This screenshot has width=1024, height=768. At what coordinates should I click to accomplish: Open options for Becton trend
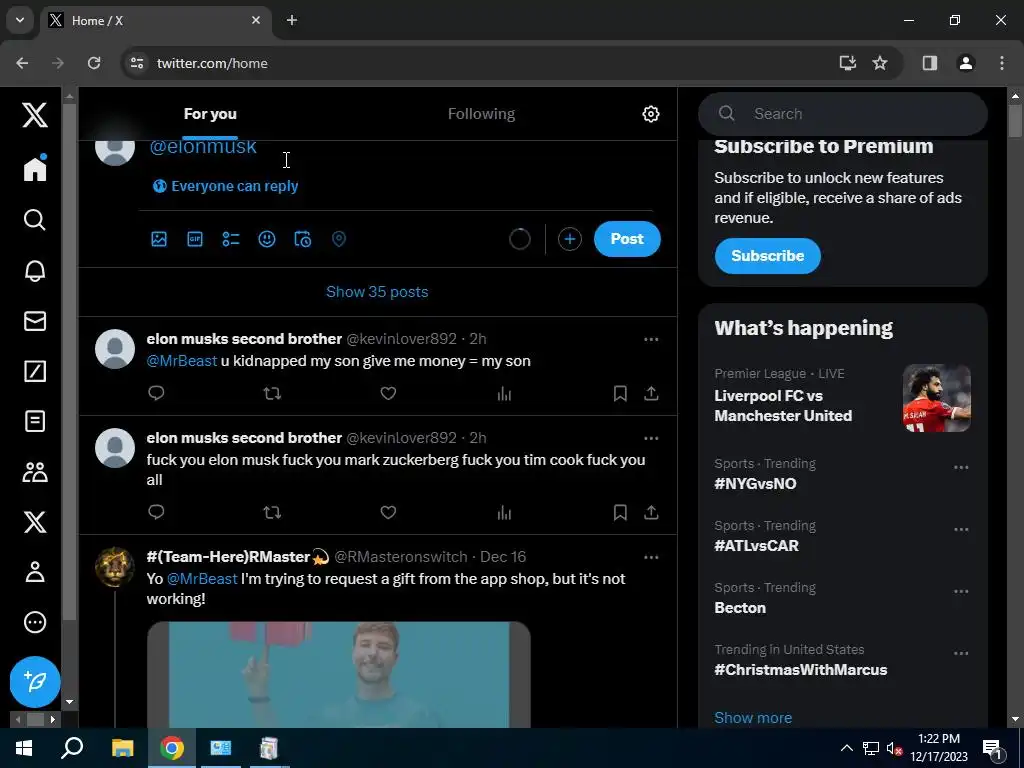point(961,592)
